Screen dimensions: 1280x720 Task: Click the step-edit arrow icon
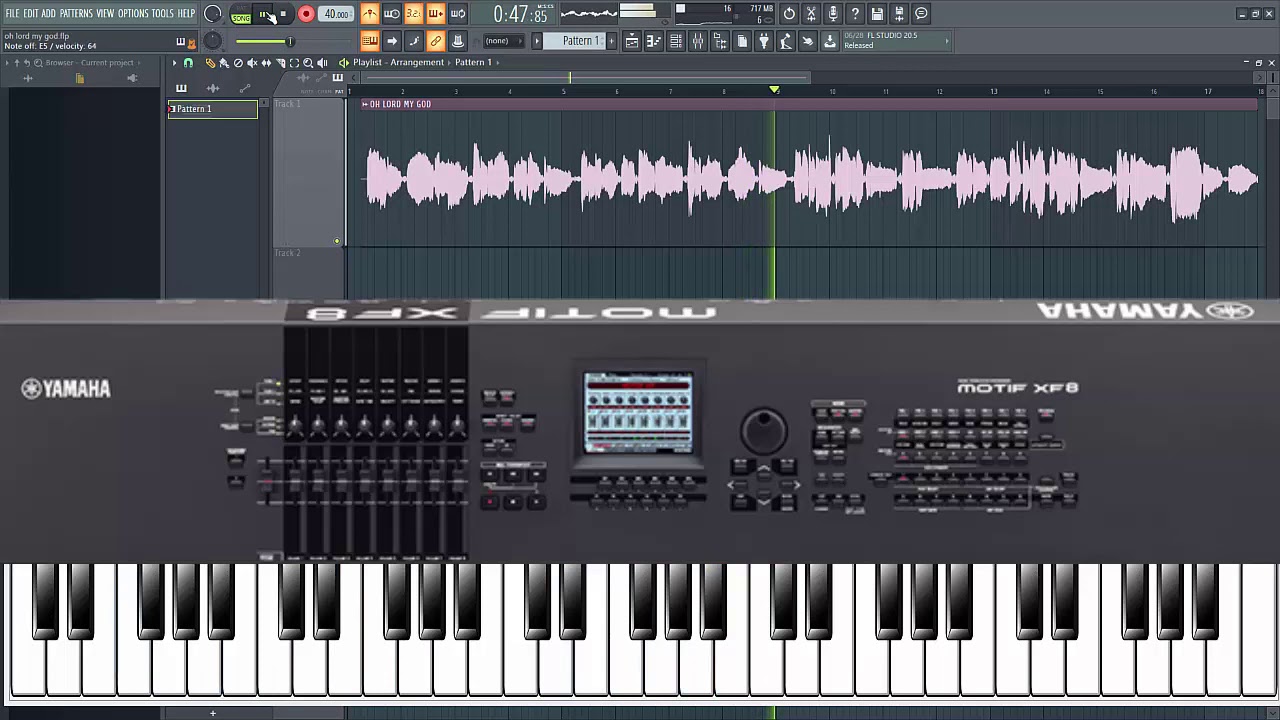coord(392,41)
